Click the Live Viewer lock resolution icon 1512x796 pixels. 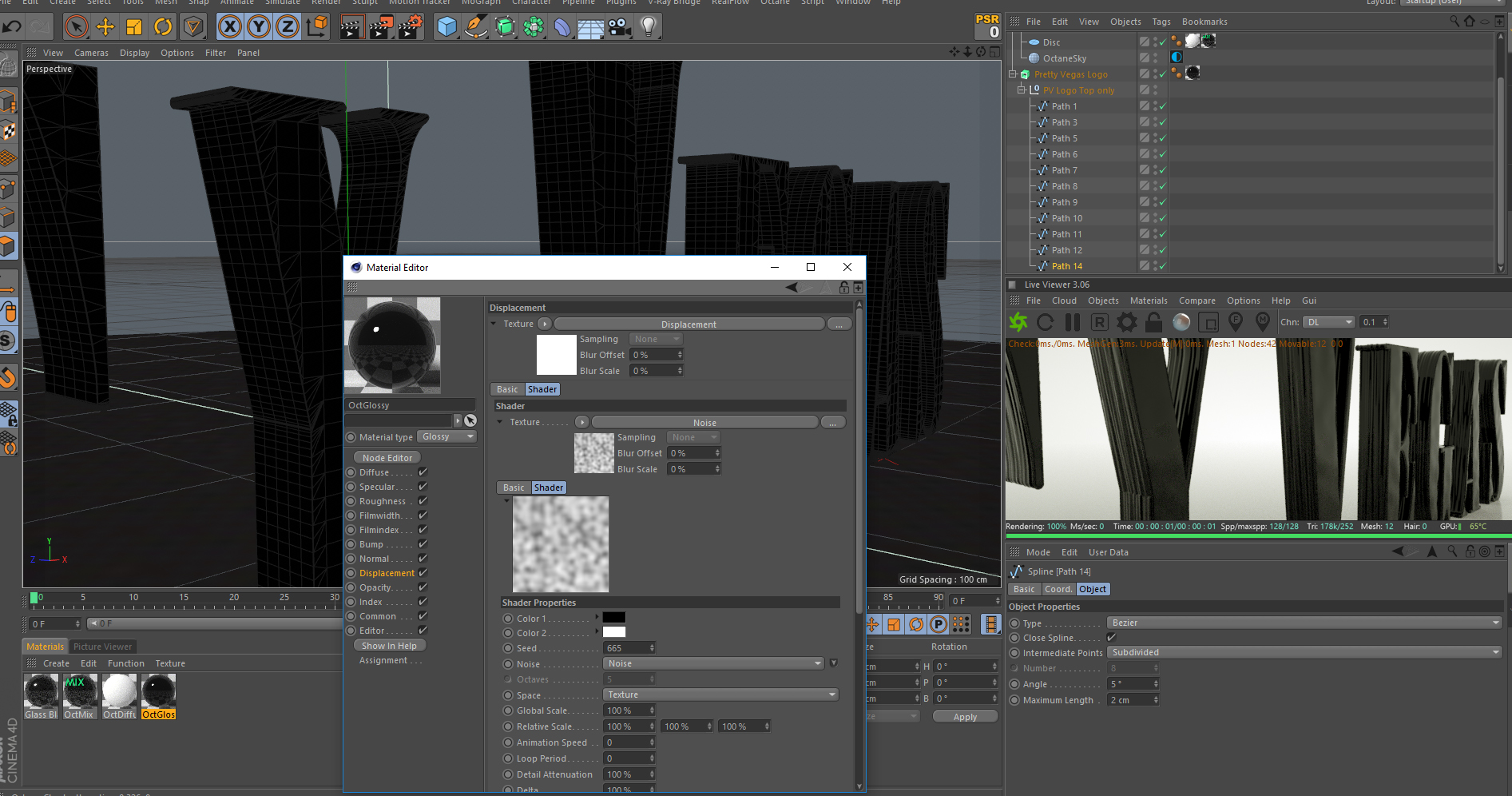point(1153,322)
